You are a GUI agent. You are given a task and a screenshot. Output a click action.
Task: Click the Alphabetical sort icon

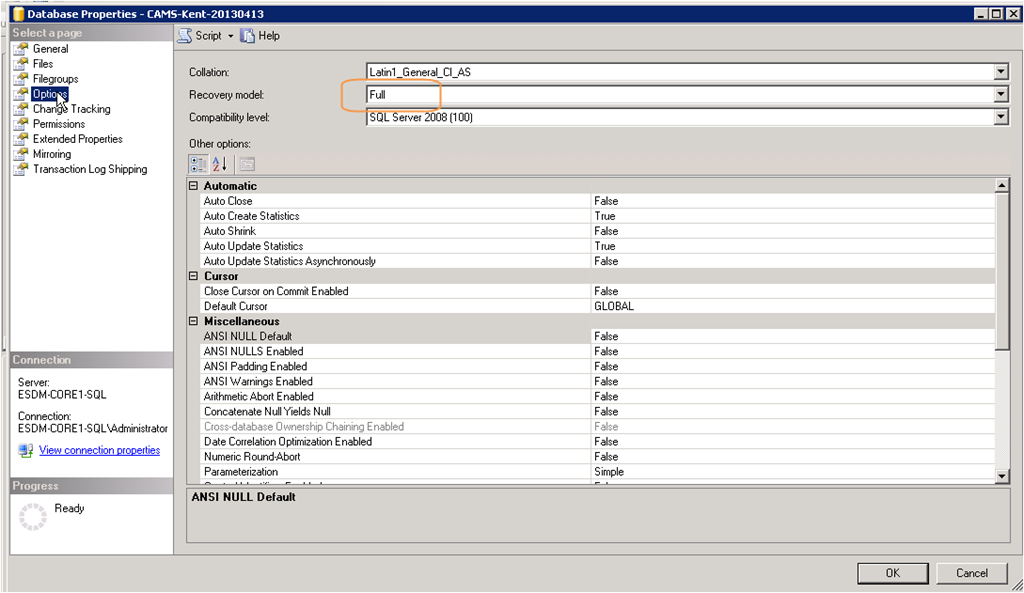pos(220,164)
